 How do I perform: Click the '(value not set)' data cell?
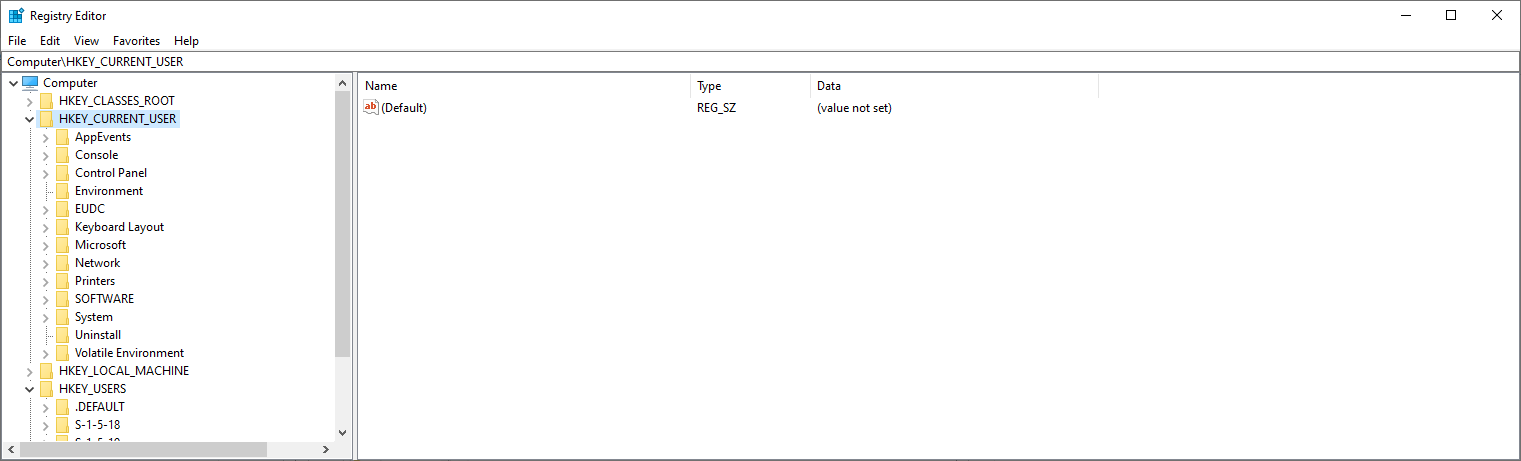[854, 108]
